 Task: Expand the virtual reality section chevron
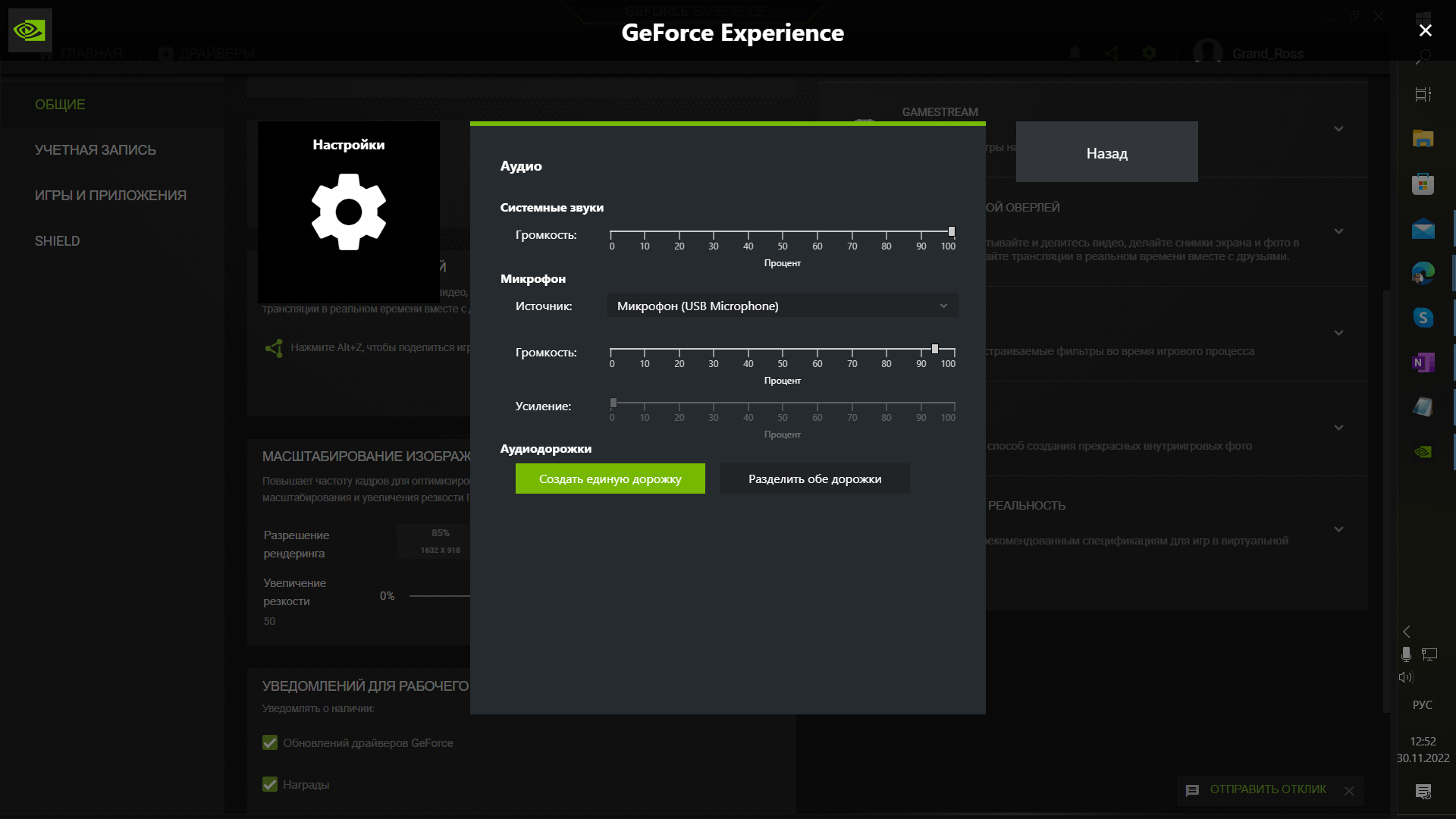pyautogui.click(x=1339, y=529)
